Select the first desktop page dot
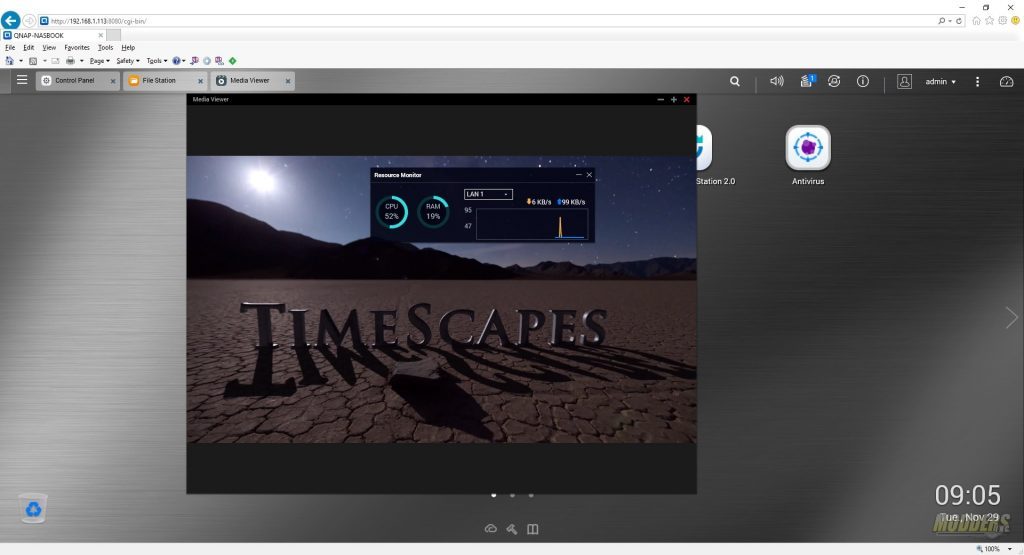Viewport: 1024px width, 555px height. tap(494, 496)
